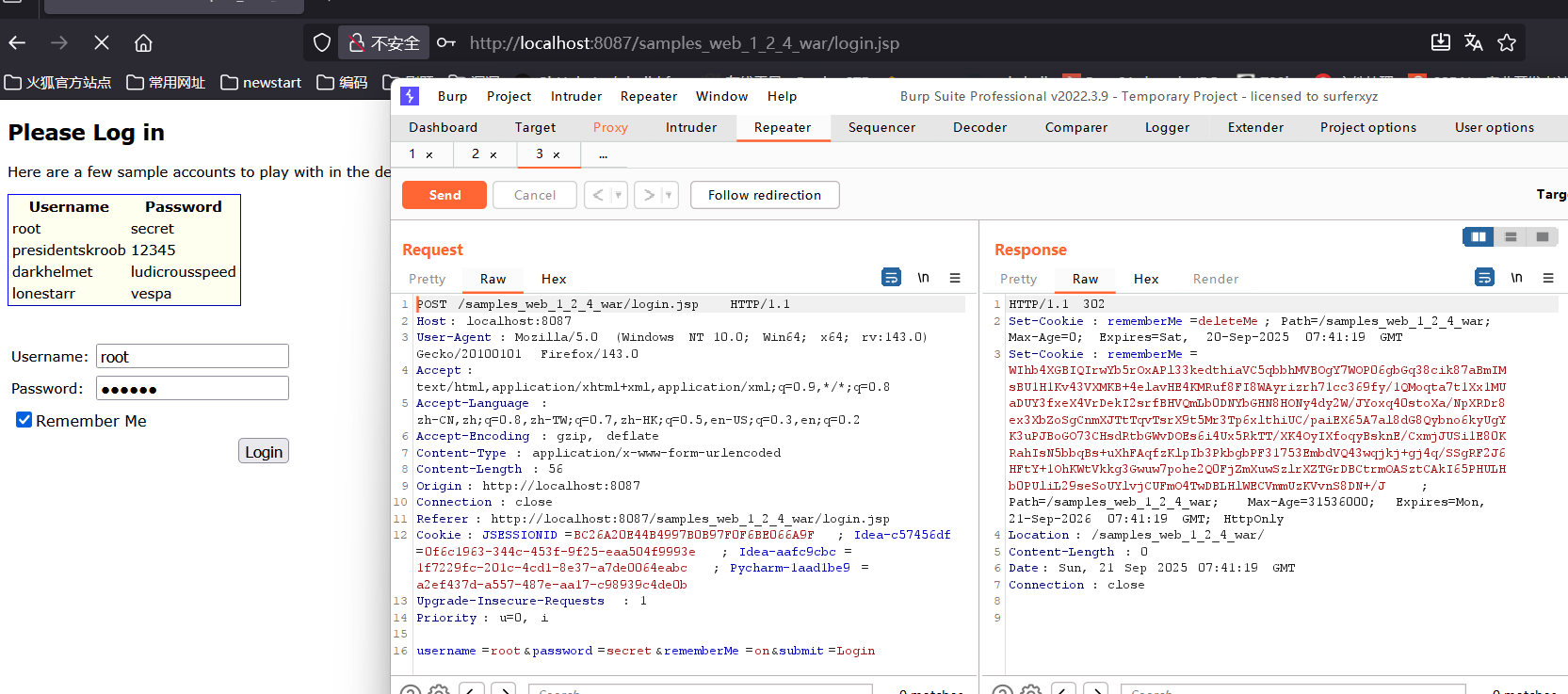The width and height of the screenshot is (1568, 694).
Task: Toggle word wrap in Request panel
Action: point(890,278)
